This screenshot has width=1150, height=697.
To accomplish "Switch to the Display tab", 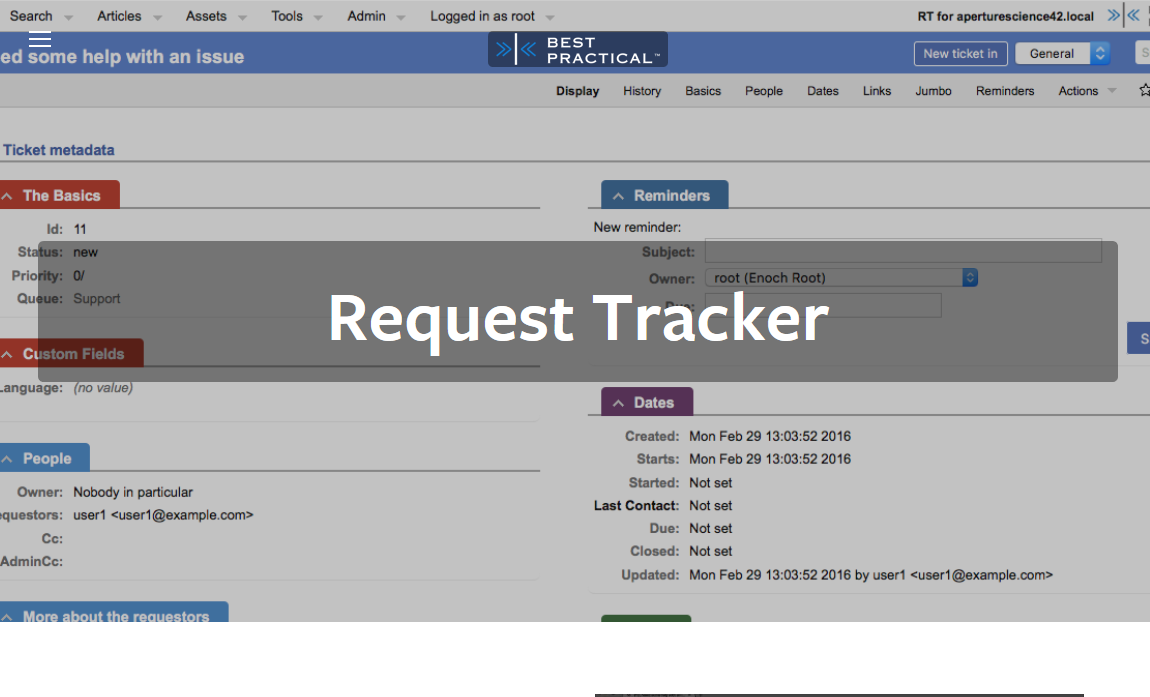I will coord(577,91).
